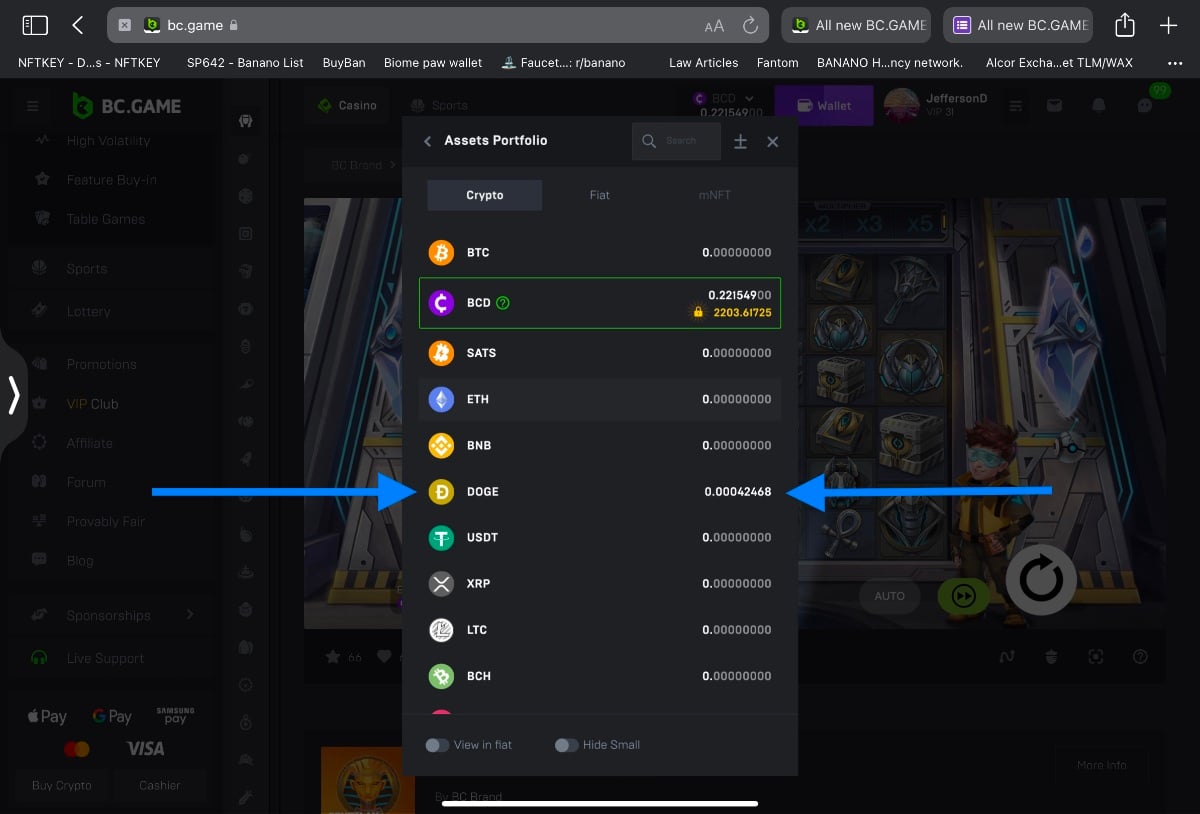Open bookmarks overflow three-dot menu
The image size is (1200, 814).
pyautogui.click(x=1174, y=62)
